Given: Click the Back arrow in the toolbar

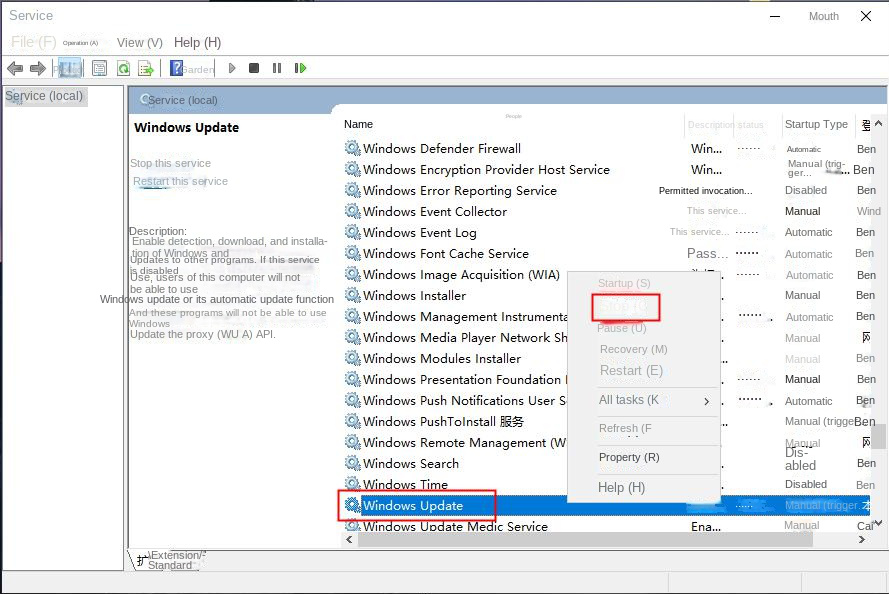Looking at the screenshot, I should 15,68.
